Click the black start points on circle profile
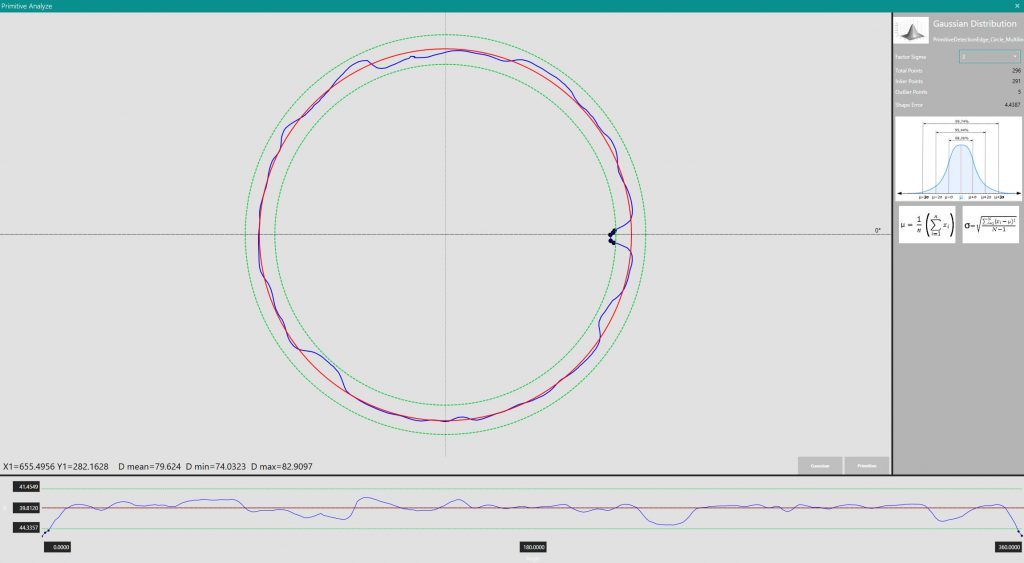1024x563 pixels. pos(612,236)
